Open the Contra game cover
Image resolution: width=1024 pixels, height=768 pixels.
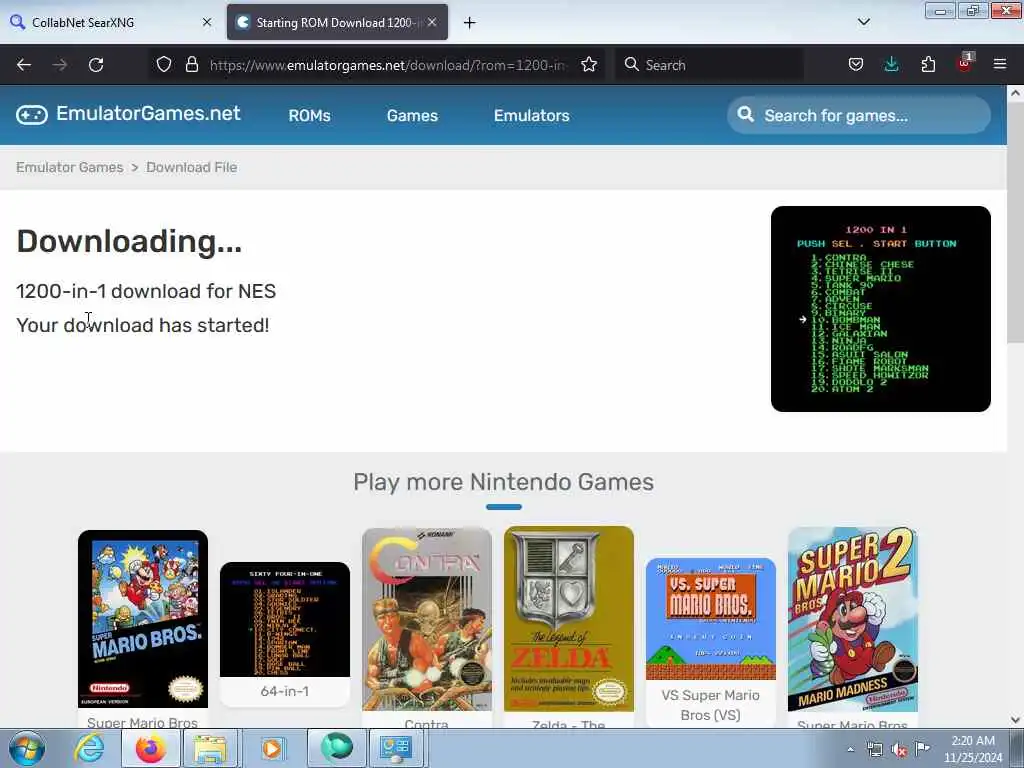point(427,619)
